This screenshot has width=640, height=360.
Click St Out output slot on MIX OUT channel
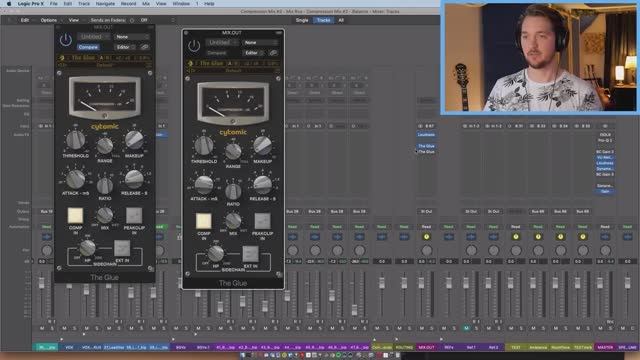pos(427,211)
